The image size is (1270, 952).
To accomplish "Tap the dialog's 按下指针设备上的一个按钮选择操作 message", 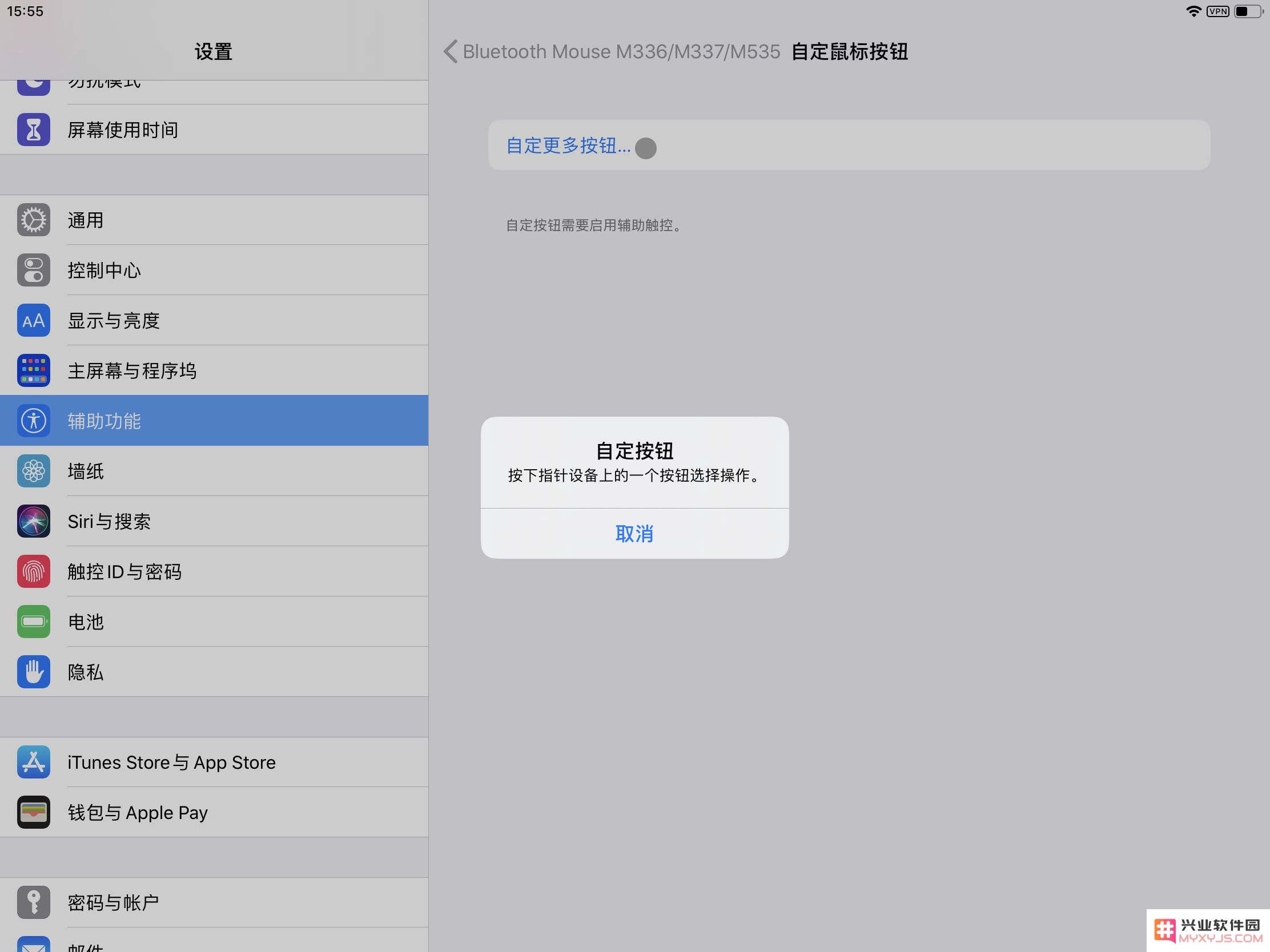I will (x=634, y=475).
